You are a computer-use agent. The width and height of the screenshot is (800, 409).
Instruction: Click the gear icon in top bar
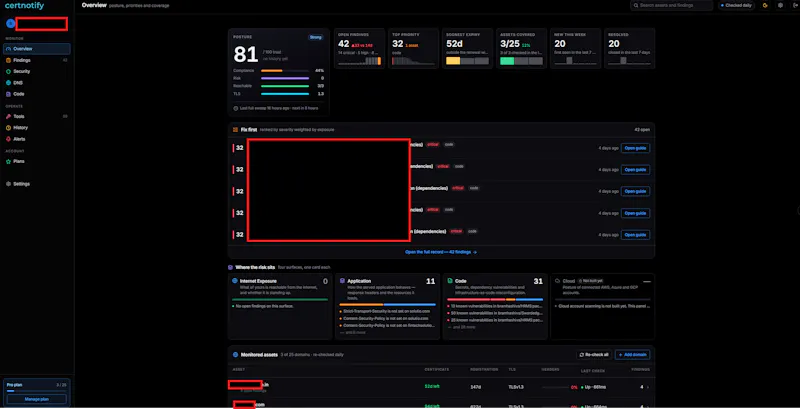[x=780, y=5]
